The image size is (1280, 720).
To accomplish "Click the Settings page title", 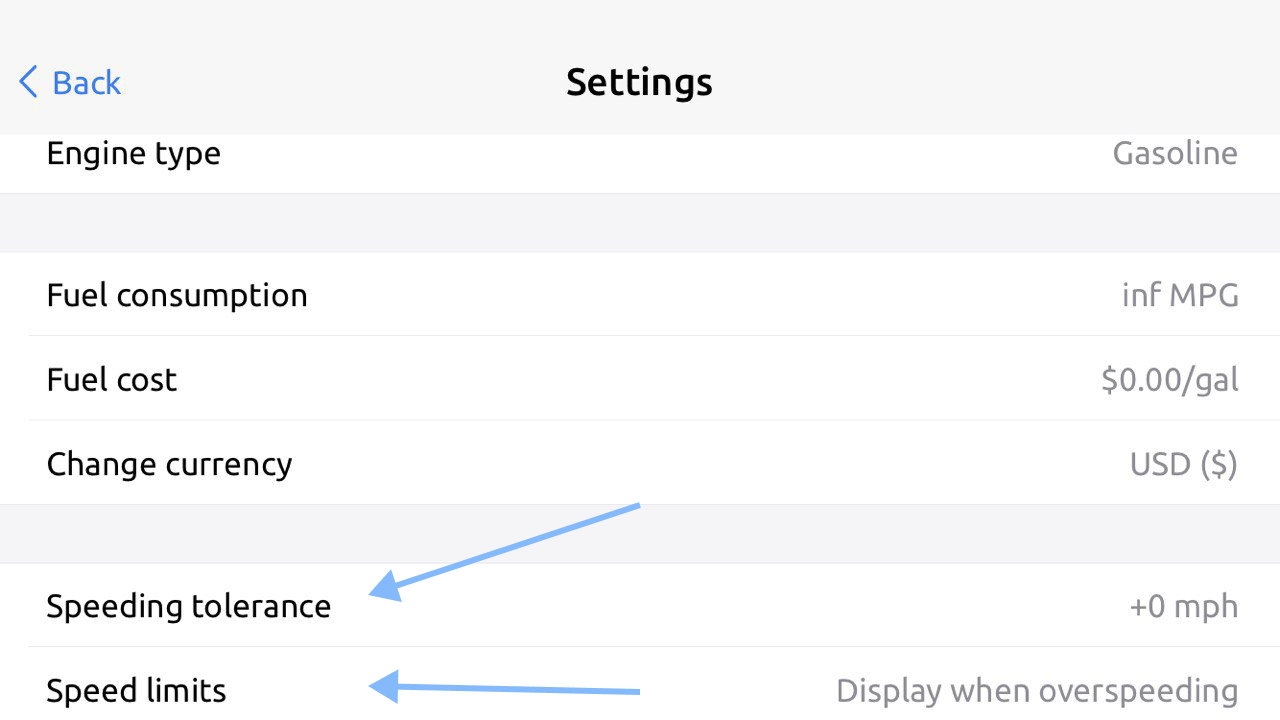I will 639,82.
